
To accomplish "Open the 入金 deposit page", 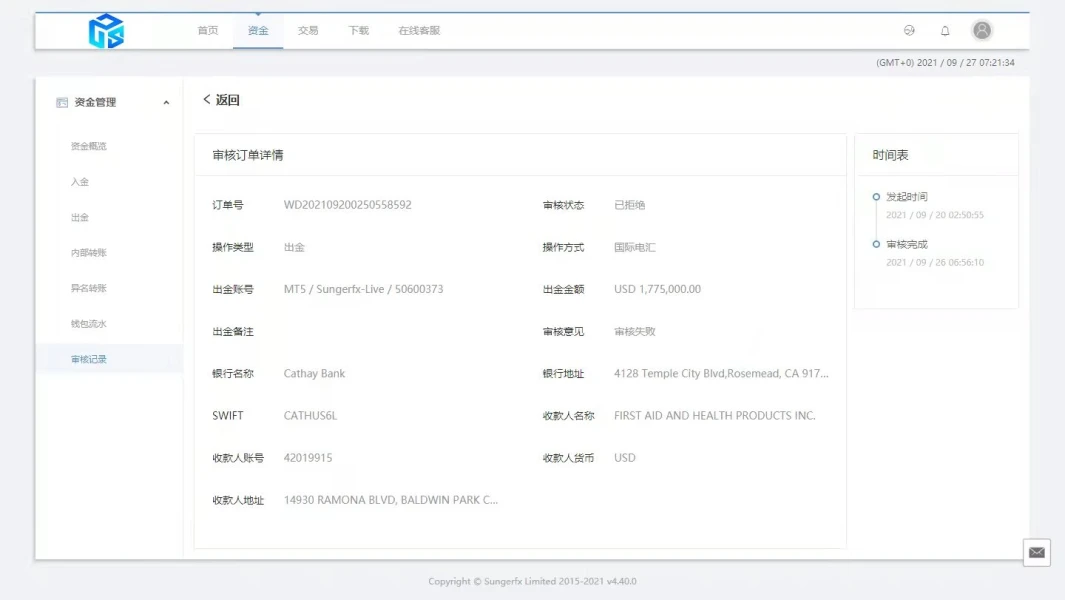I will click(x=80, y=182).
